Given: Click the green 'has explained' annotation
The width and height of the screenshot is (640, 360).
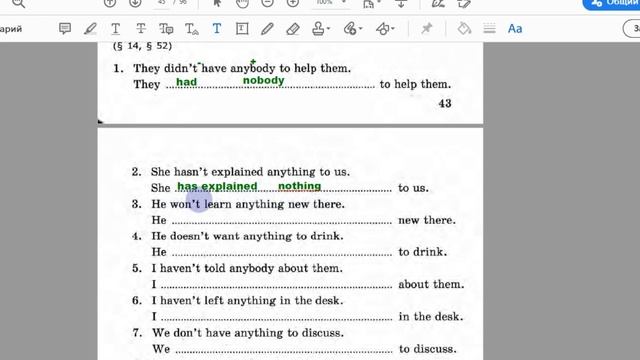Looking at the screenshot, I should (x=217, y=186).
